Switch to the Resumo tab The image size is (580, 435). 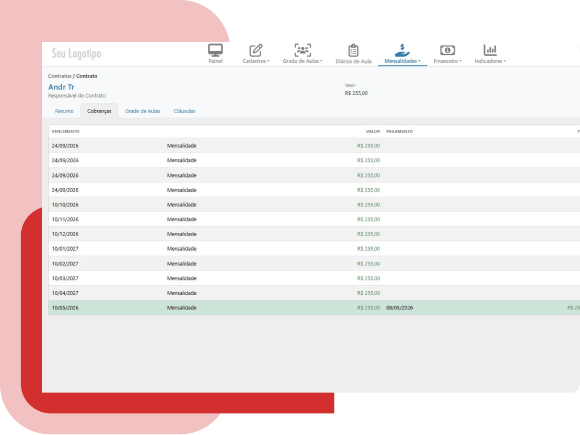(64, 111)
